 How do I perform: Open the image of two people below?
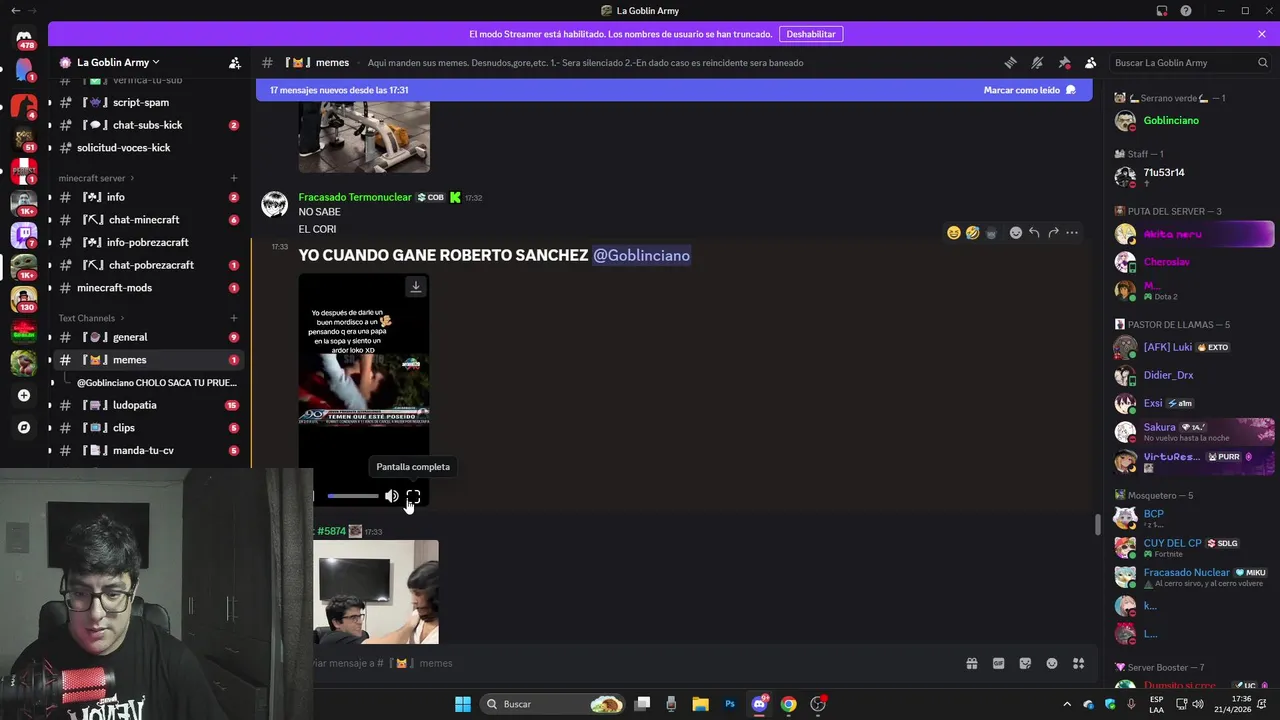coord(376,592)
